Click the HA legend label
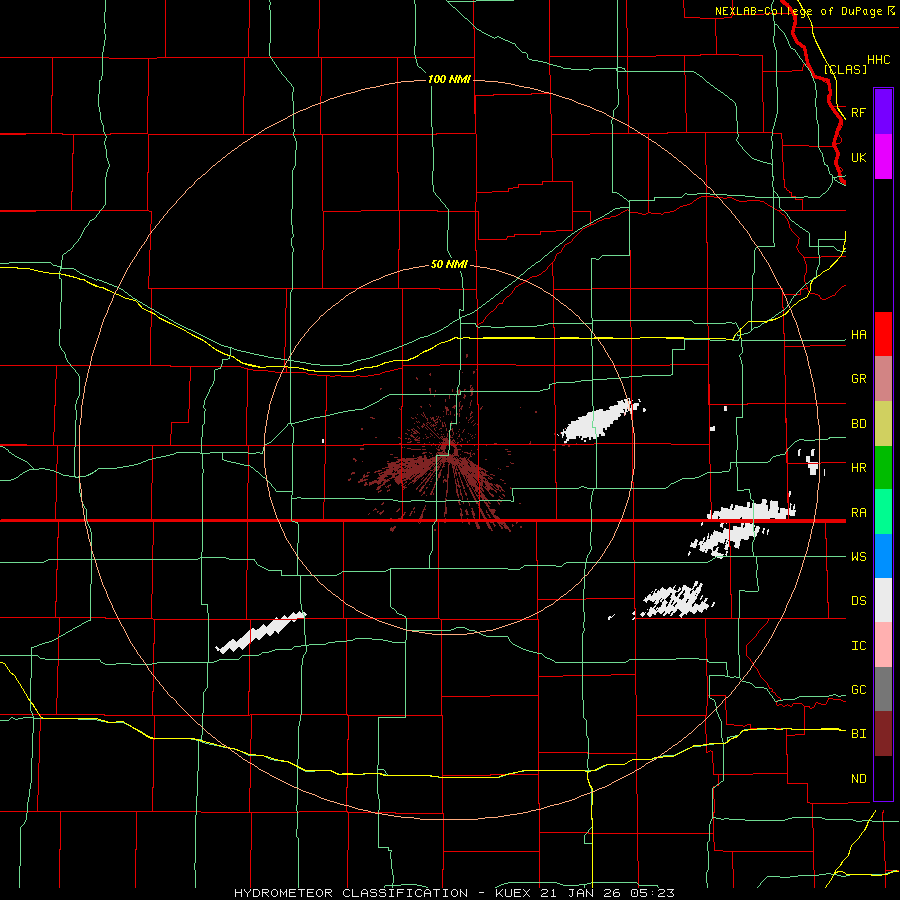The width and height of the screenshot is (900, 900). [859, 335]
